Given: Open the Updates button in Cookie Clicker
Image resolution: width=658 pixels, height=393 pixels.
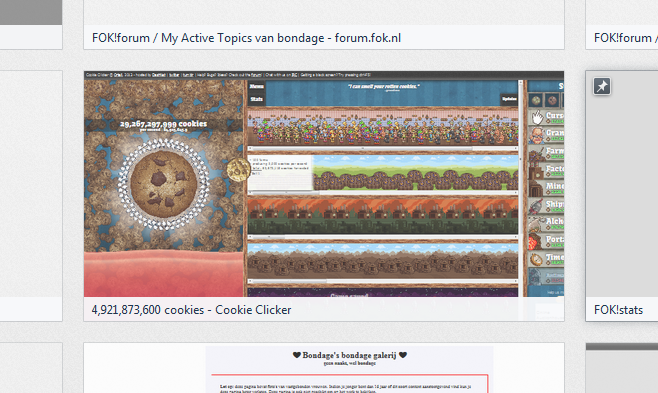Looking at the screenshot, I should pyautogui.click(x=509, y=99).
